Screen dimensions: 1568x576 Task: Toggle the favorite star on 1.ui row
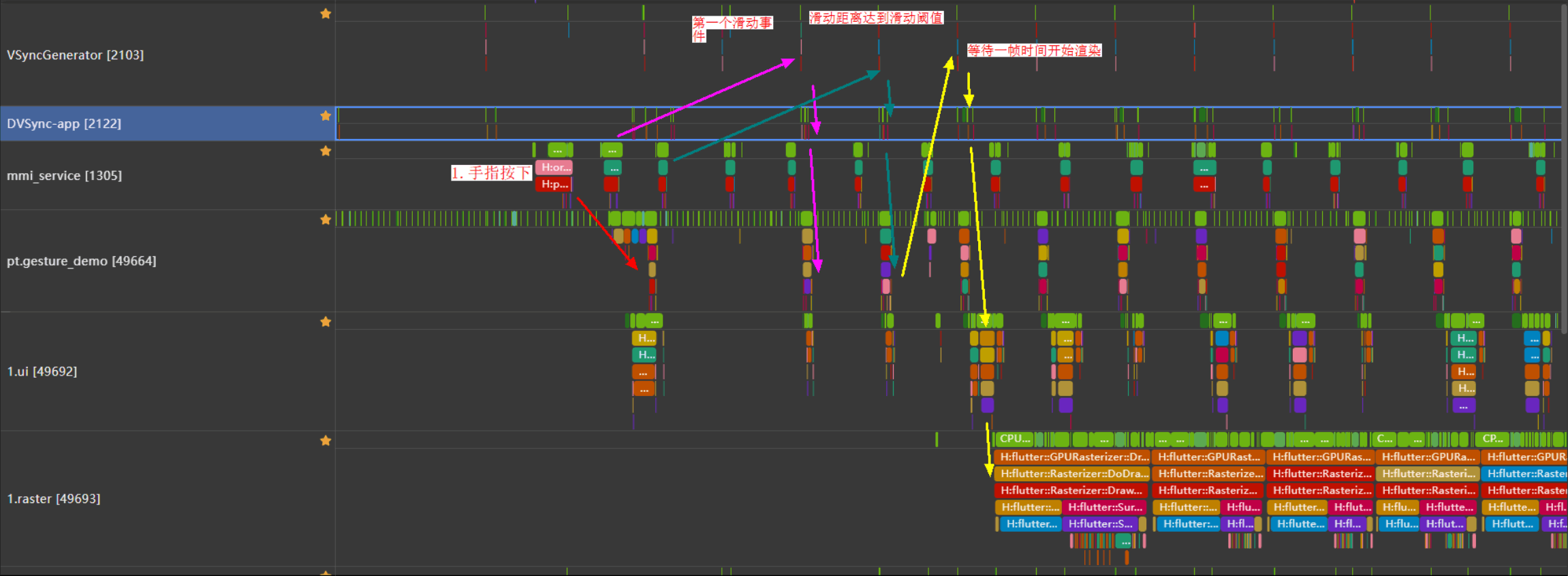point(326,322)
